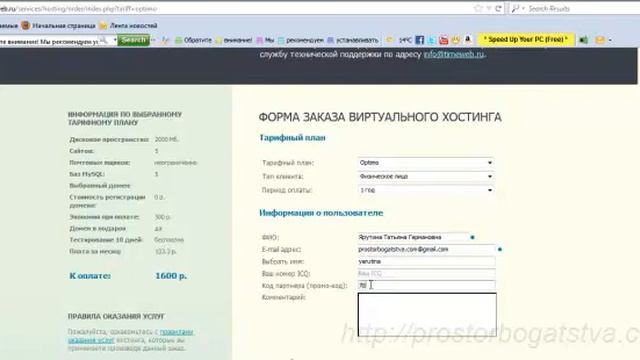Image resolution: width=640 pixels, height=360 pixels.
Task: Click the устанавливать toolbar item
Action: pos(353,40)
